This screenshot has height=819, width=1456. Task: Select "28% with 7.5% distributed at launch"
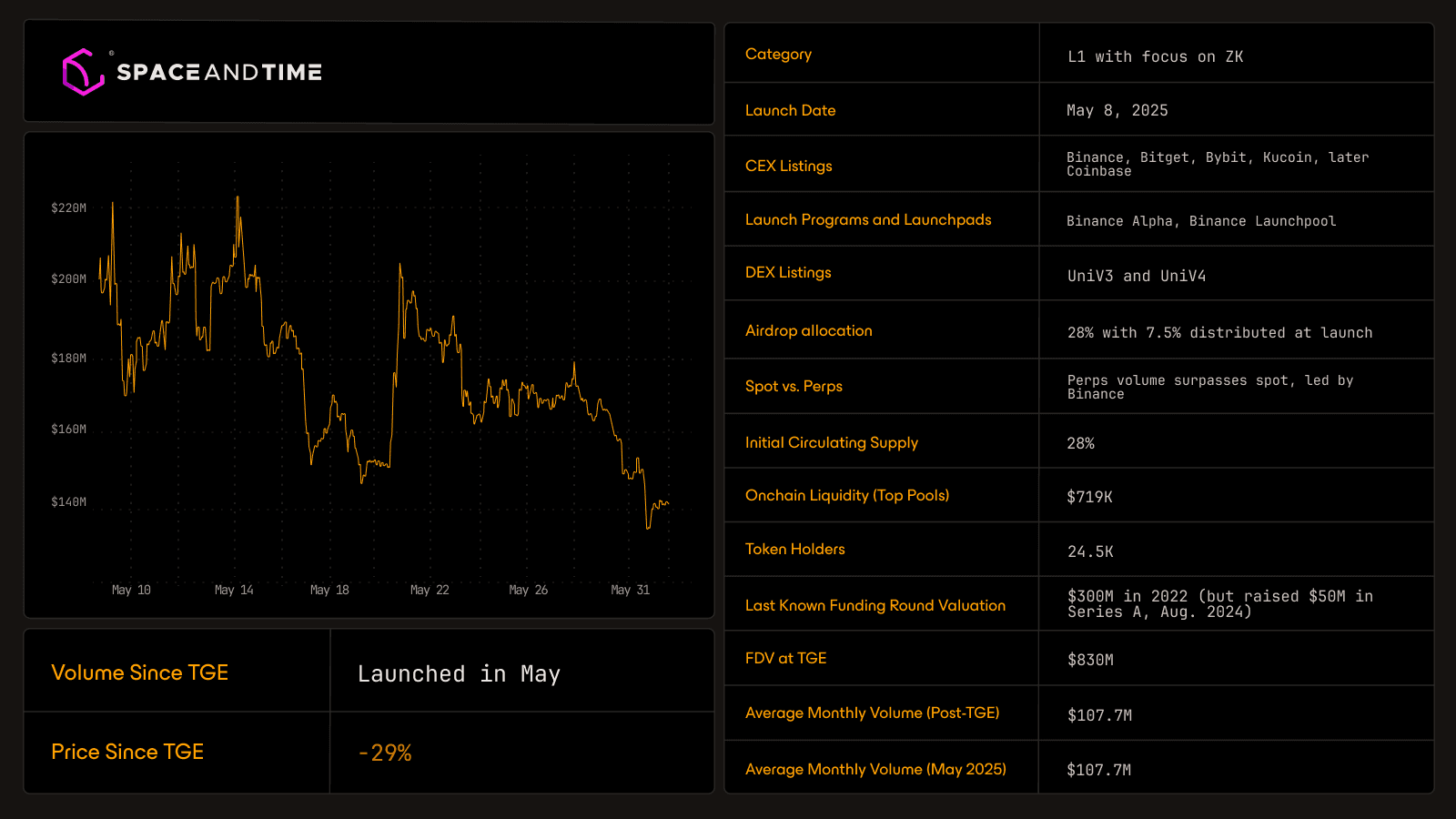(1220, 333)
